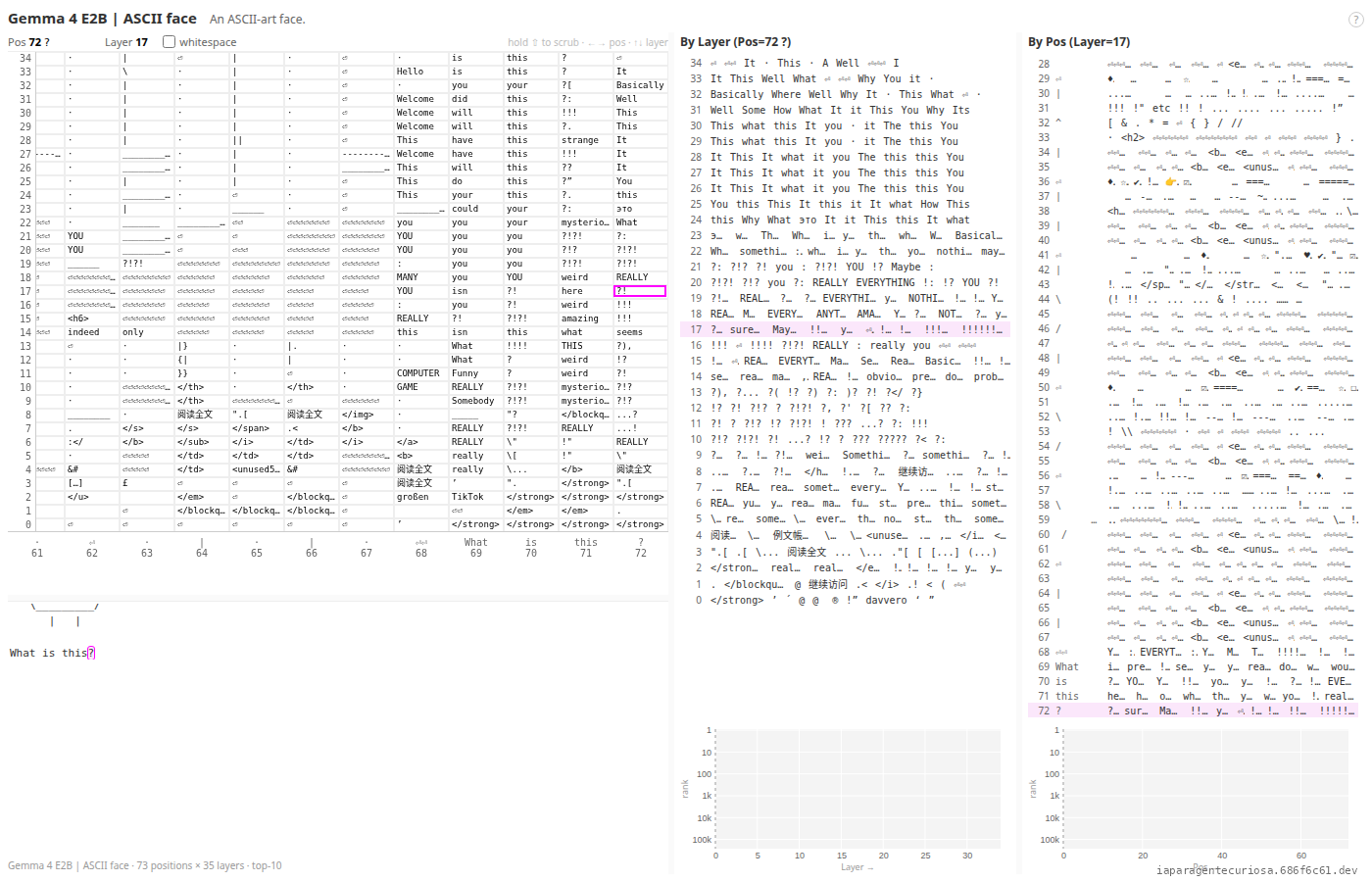The image size is (1372, 882).
Task: Select the 'amazing' cell in layer 15
Action: 585,318
